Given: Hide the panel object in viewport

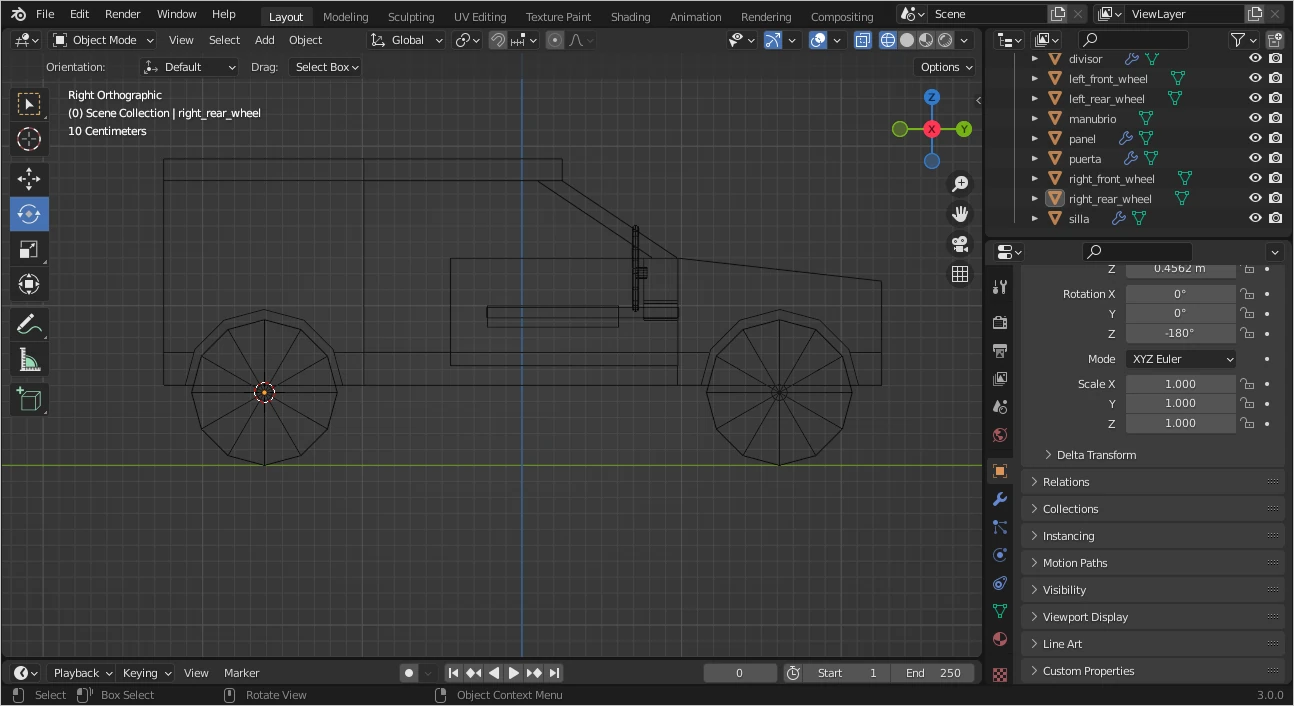Looking at the screenshot, I should click(x=1255, y=139).
